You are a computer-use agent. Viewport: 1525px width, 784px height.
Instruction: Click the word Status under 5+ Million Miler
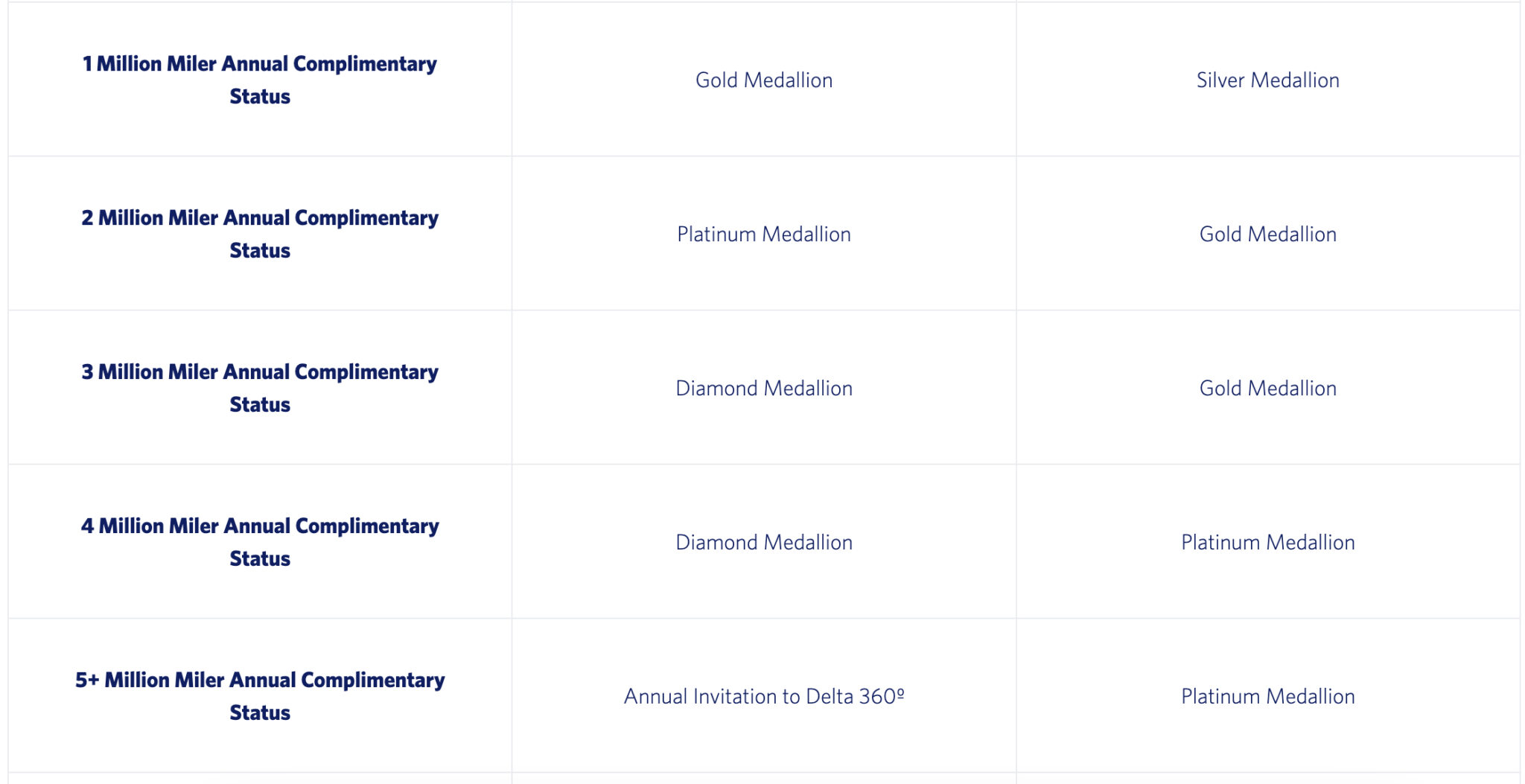click(260, 713)
